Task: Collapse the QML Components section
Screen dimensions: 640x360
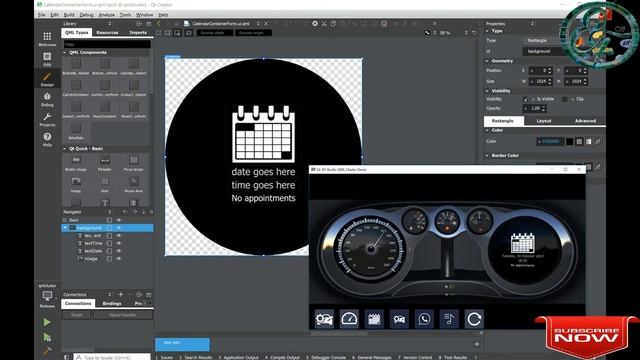Action: click(x=65, y=53)
